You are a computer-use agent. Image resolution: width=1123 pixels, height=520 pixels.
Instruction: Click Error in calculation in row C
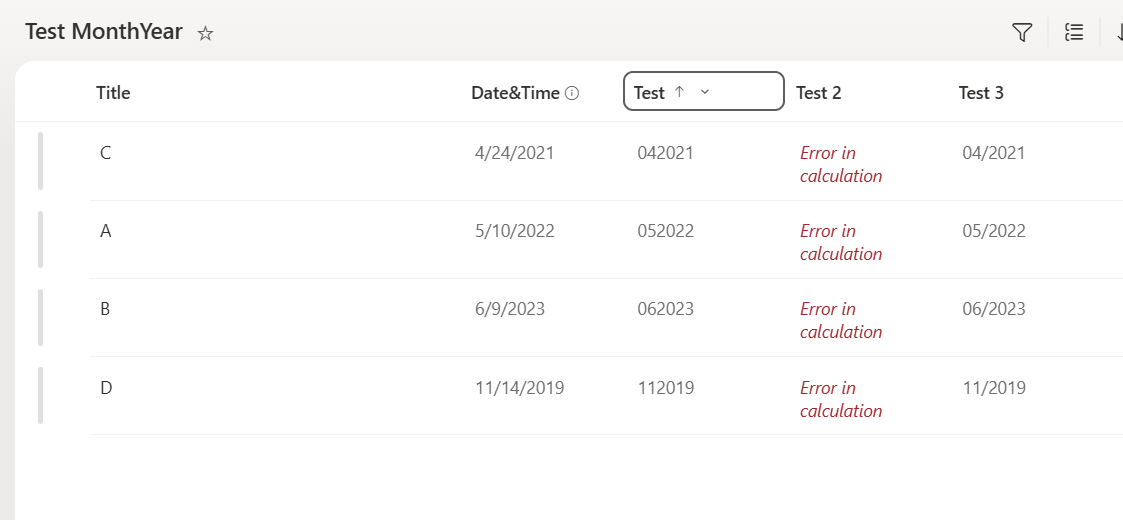841,164
